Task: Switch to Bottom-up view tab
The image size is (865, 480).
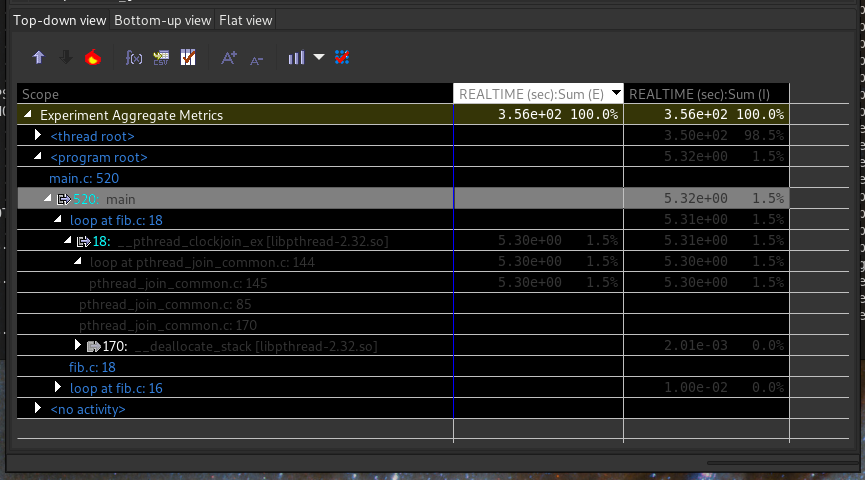Action: [x=162, y=20]
